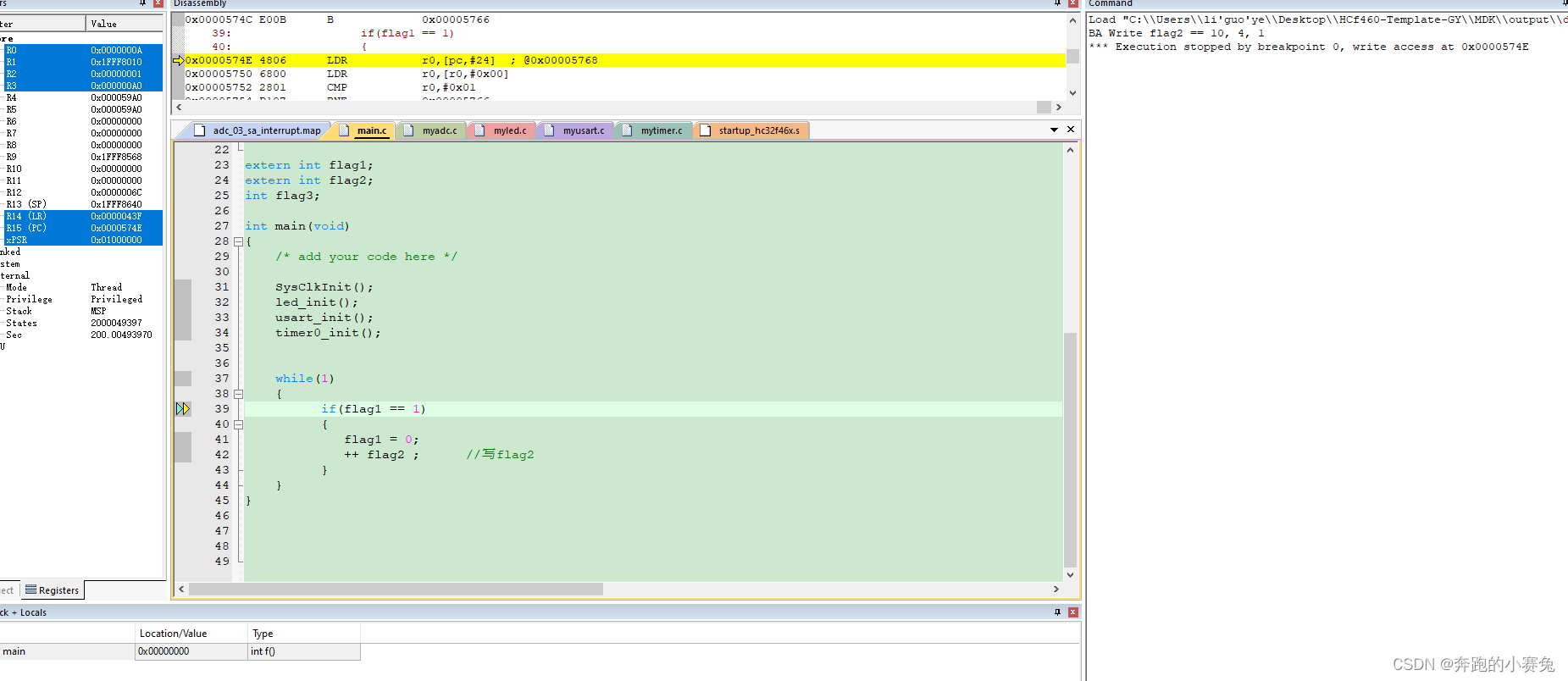Click the Value column header in Registers

[x=124, y=24]
